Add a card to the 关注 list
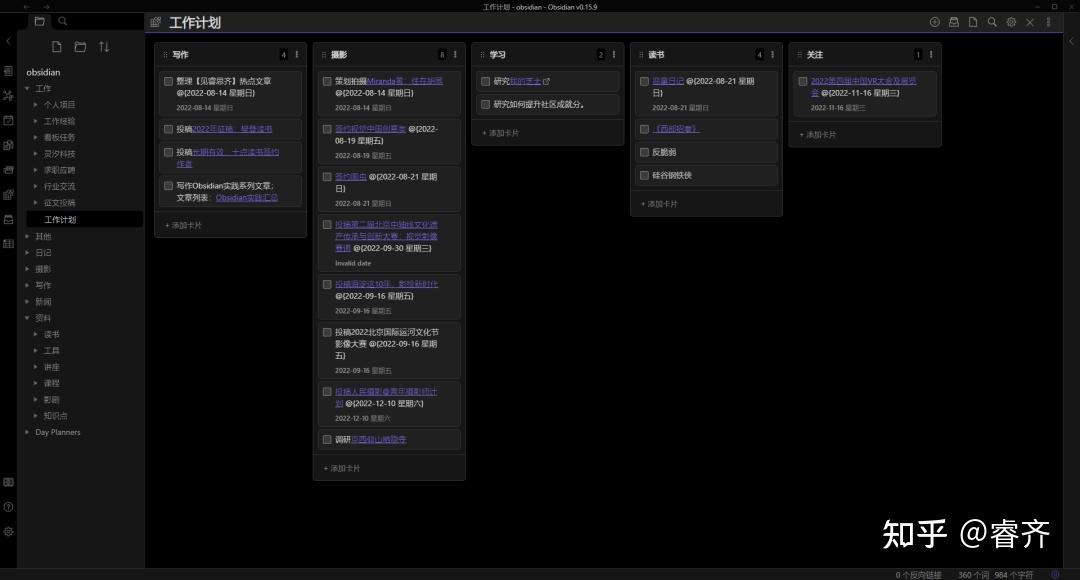Screen dimensions: 1080x580 818,135
